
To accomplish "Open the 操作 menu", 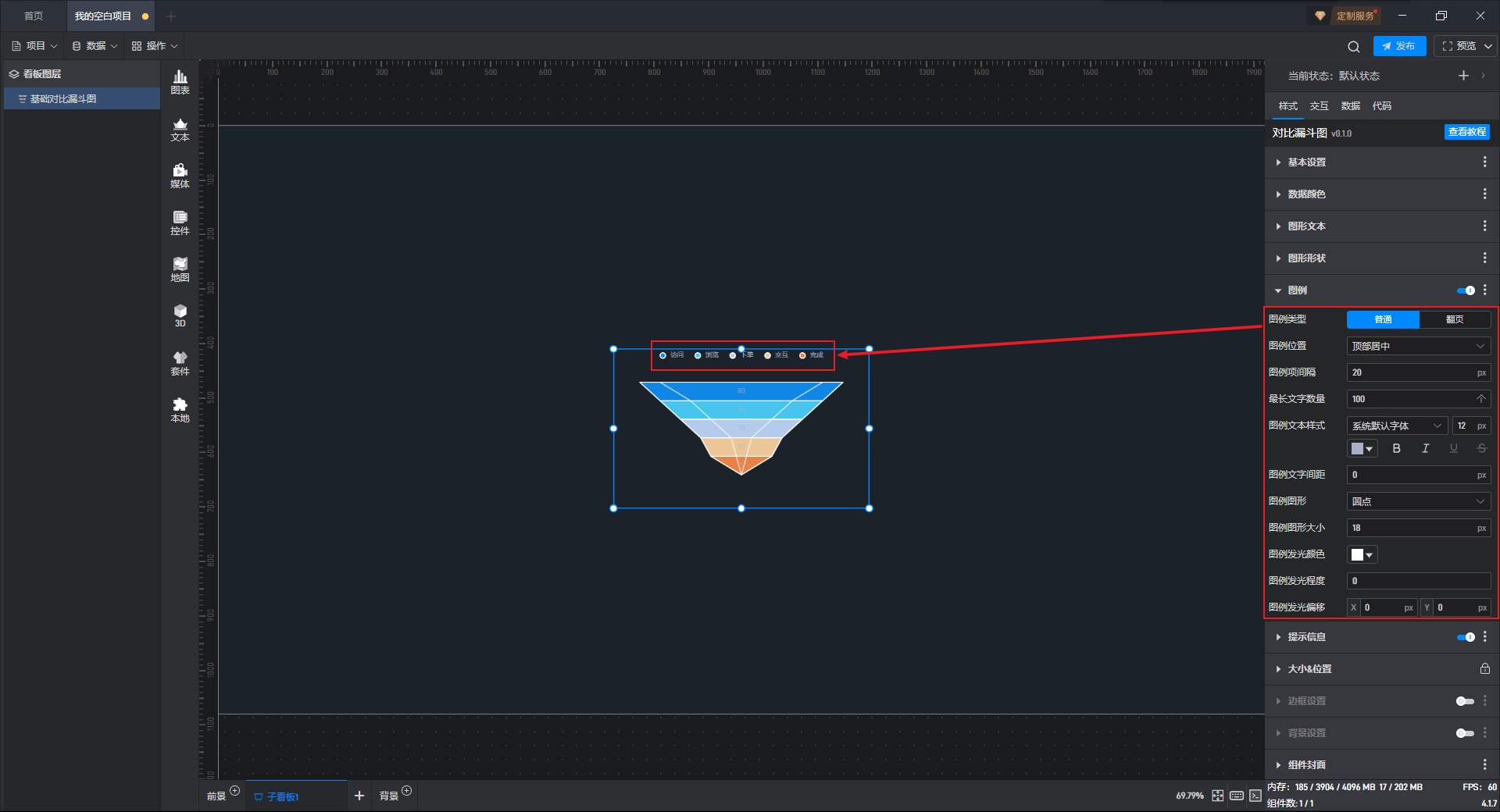I will pyautogui.click(x=155, y=46).
